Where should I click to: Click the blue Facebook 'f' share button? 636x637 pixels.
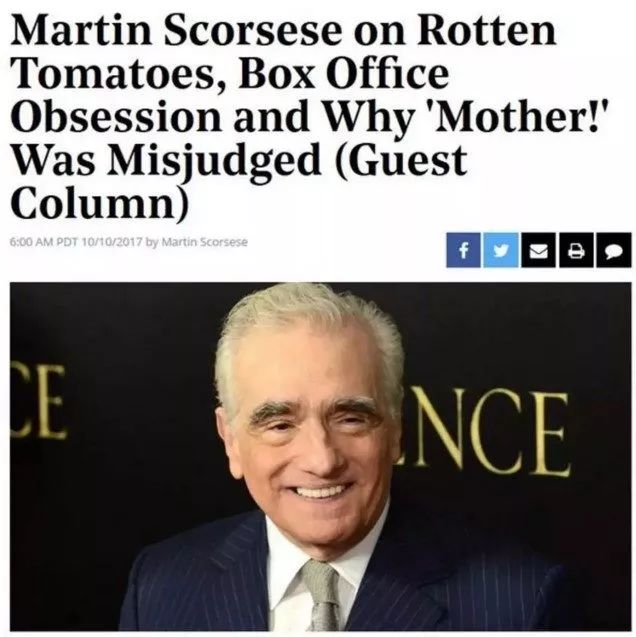click(x=463, y=250)
